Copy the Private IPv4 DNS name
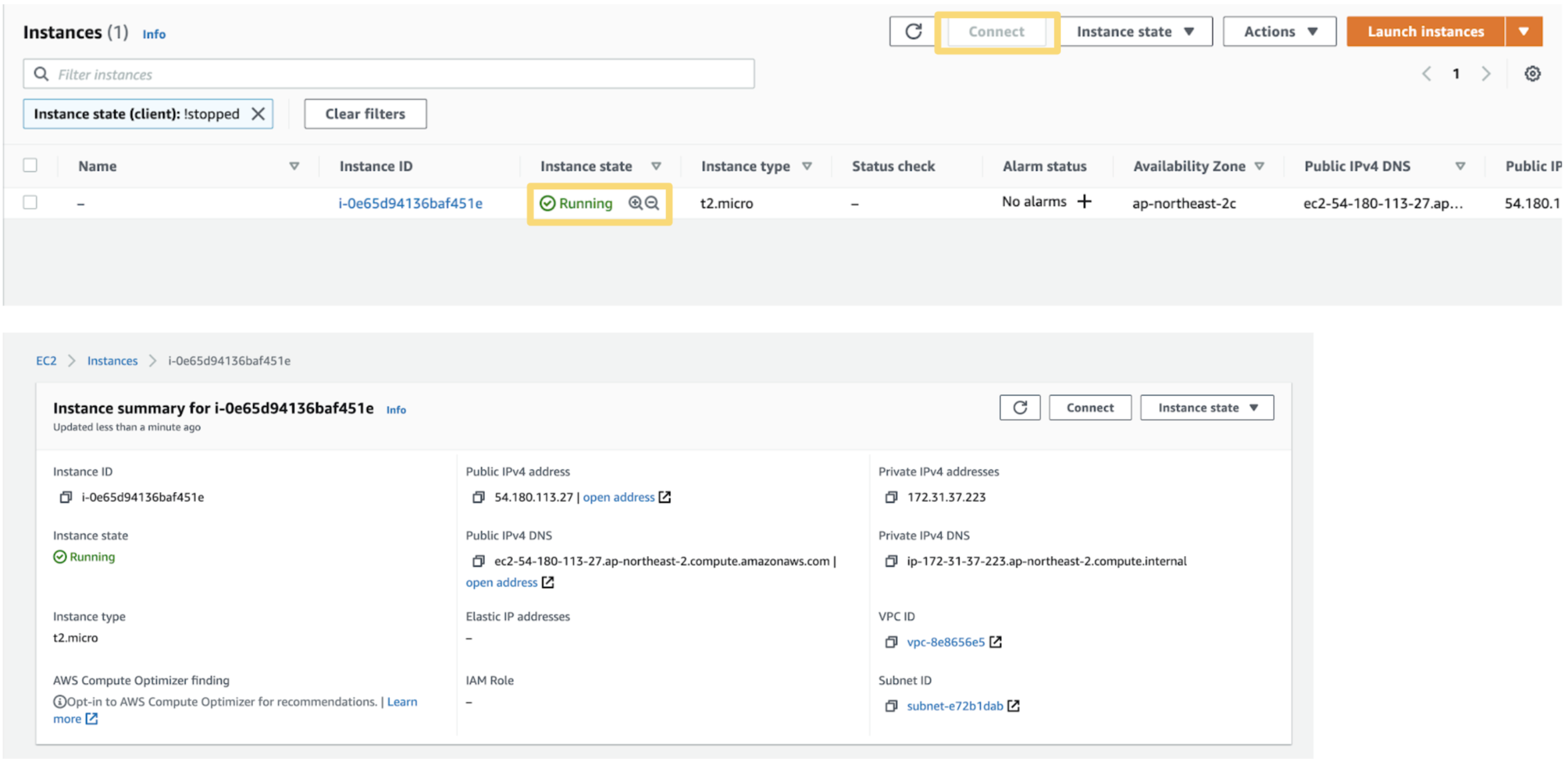 891,561
